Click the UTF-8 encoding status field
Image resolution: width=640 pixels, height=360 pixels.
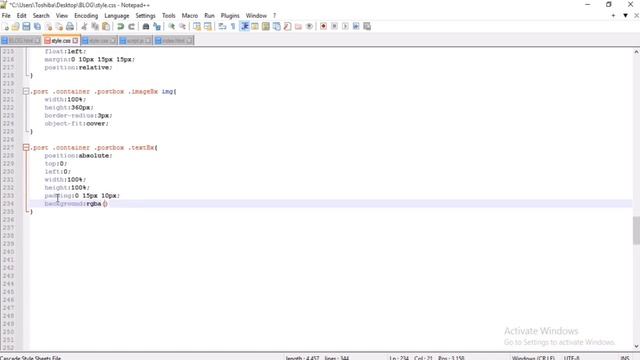tap(571, 358)
